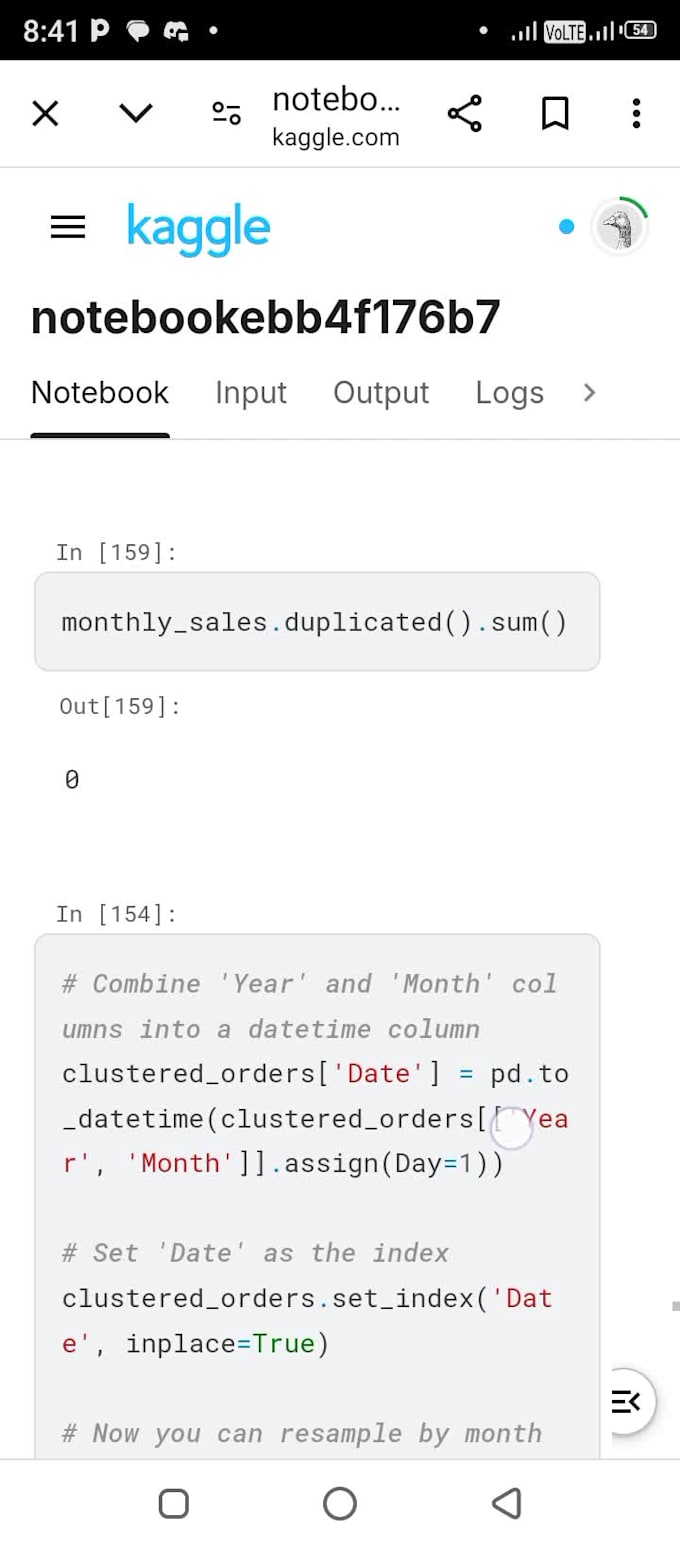Switch to the Output tab
Image resolution: width=680 pixels, height=1549 pixels.
pos(381,393)
